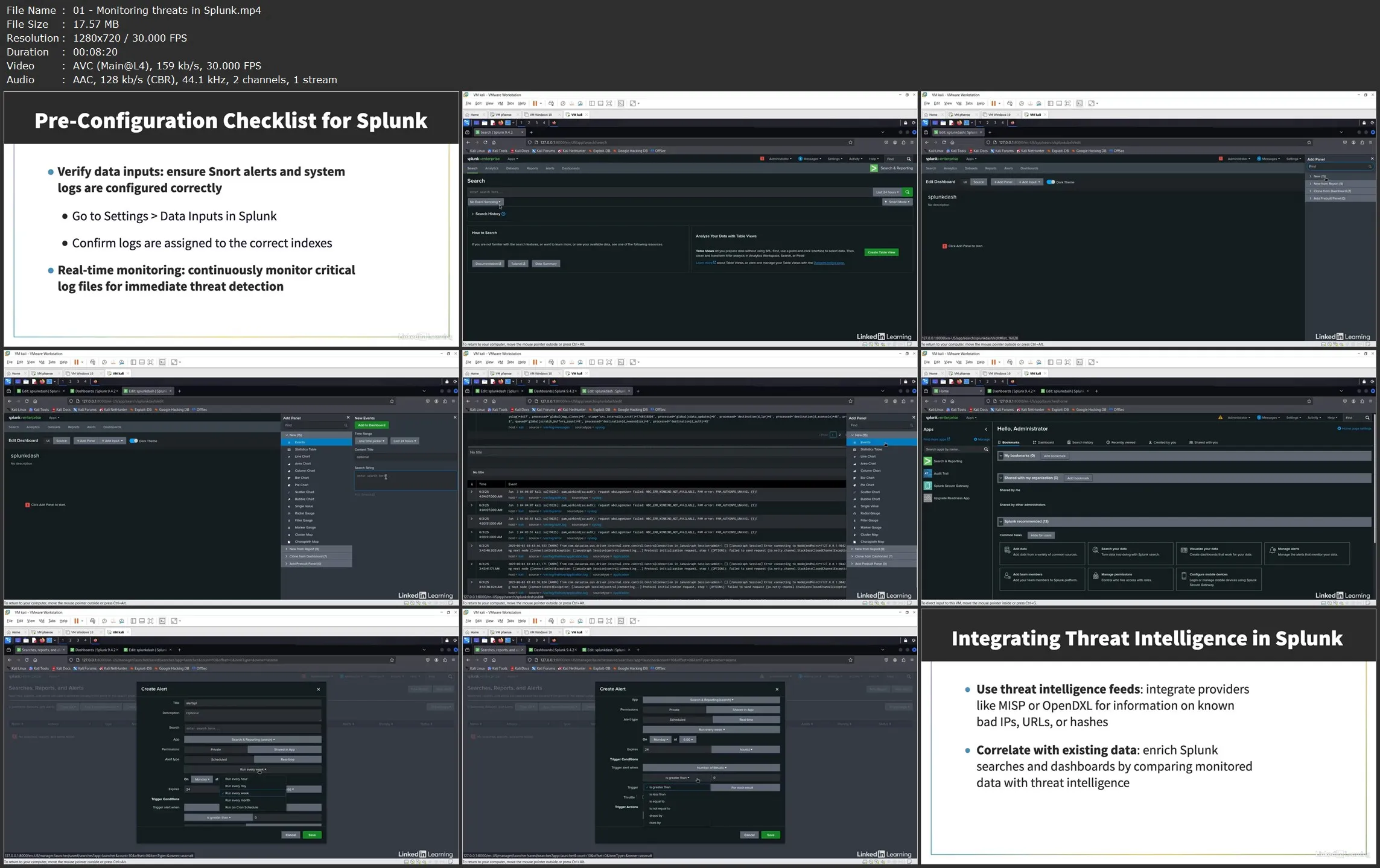The image size is (1380, 868).
Task: Choose Run on Cron Schedule option
Action: tap(241, 808)
